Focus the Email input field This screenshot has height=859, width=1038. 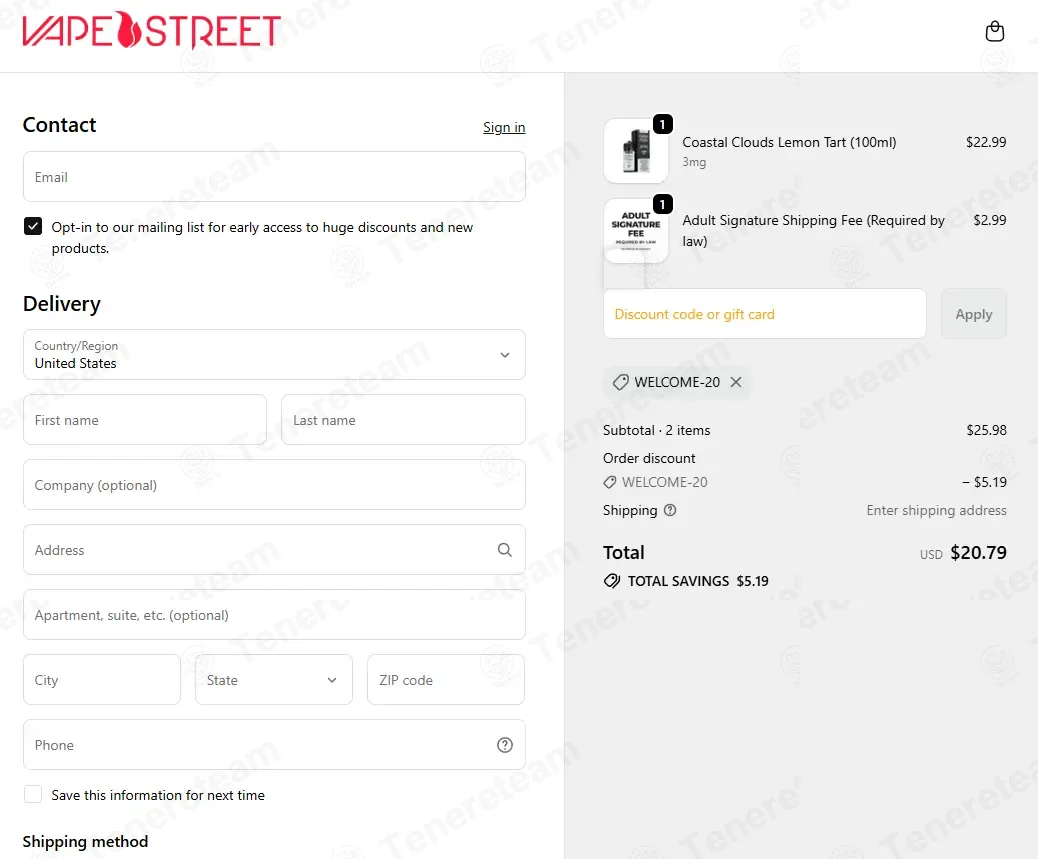point(274,177)
